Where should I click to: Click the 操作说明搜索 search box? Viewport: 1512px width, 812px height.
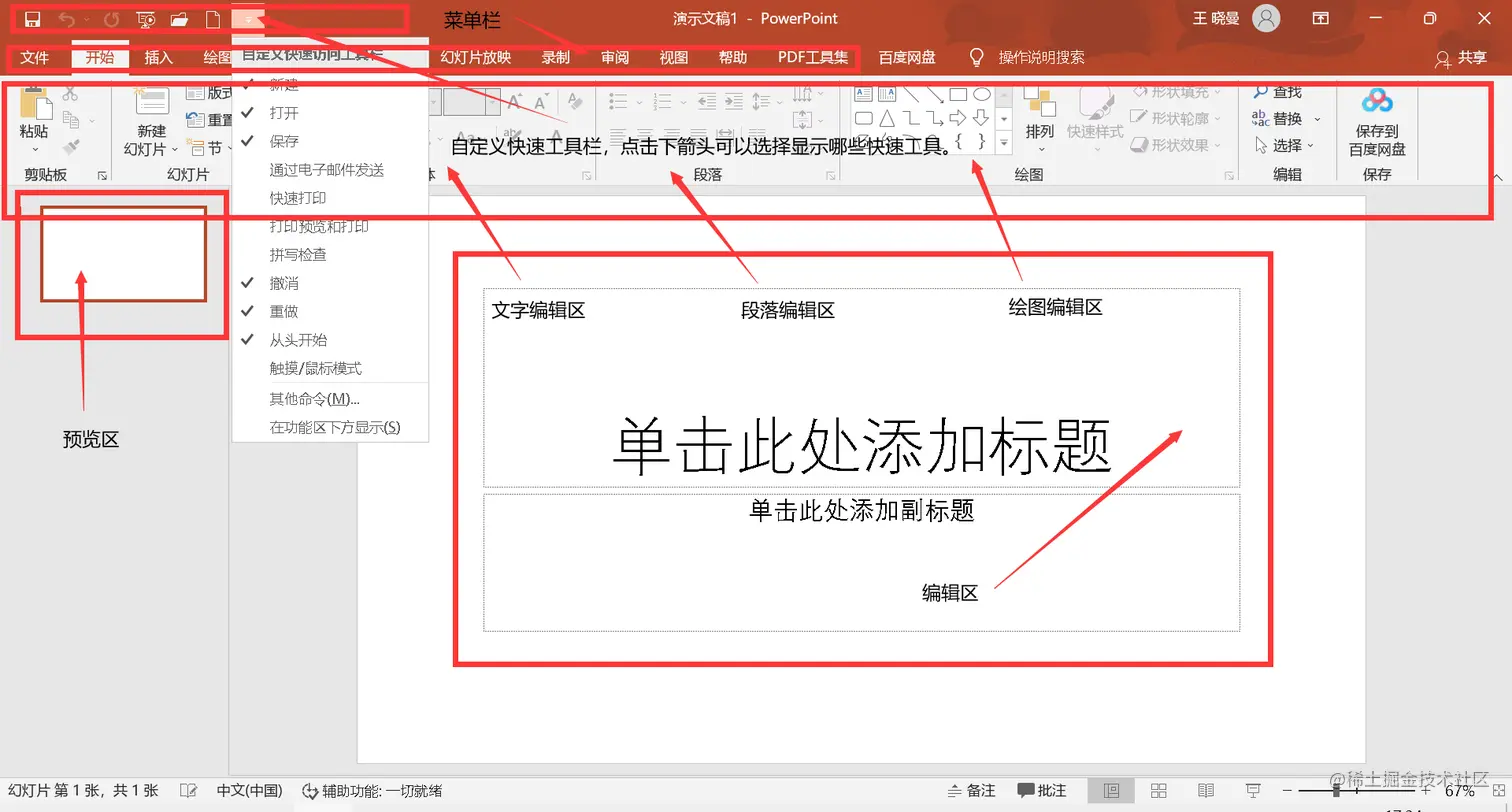(x=1041, y=57)
